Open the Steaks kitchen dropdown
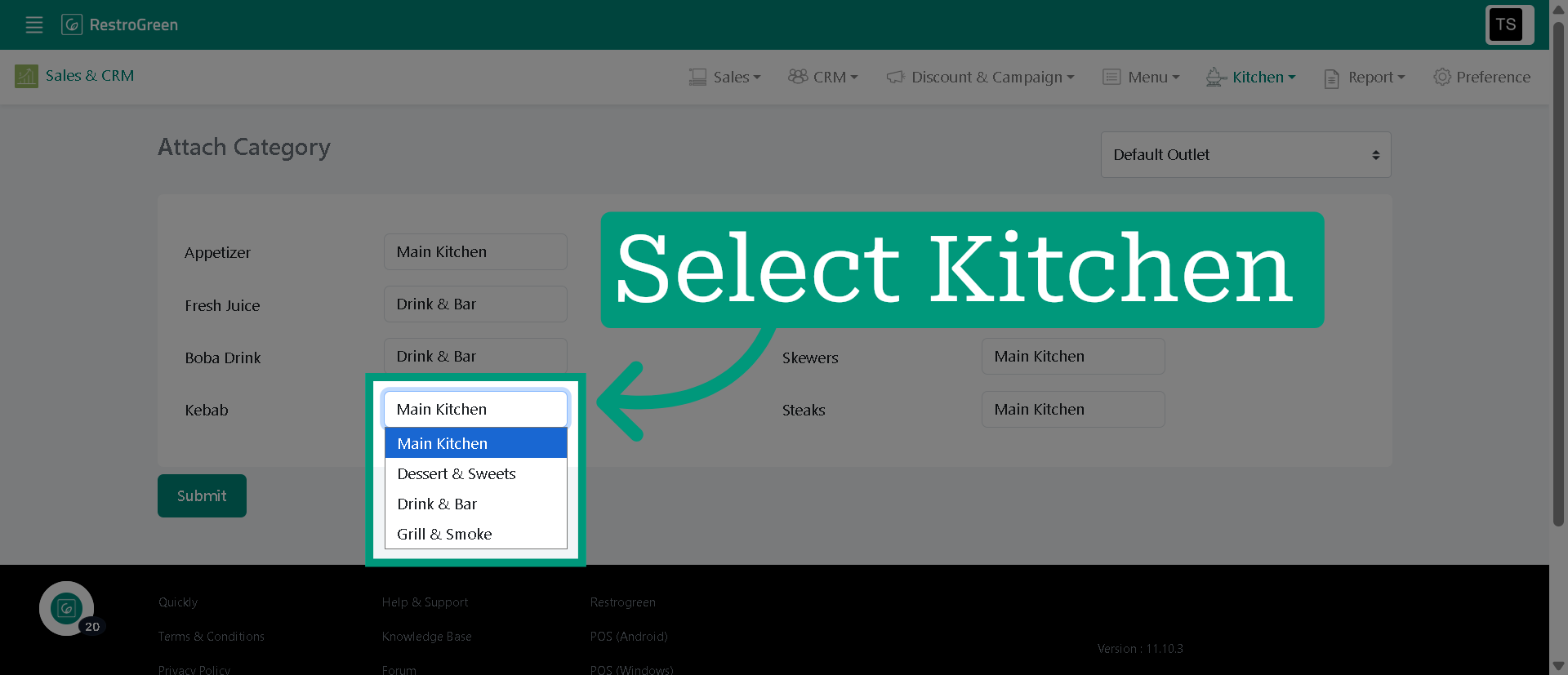 click(x=1073, y=409)
